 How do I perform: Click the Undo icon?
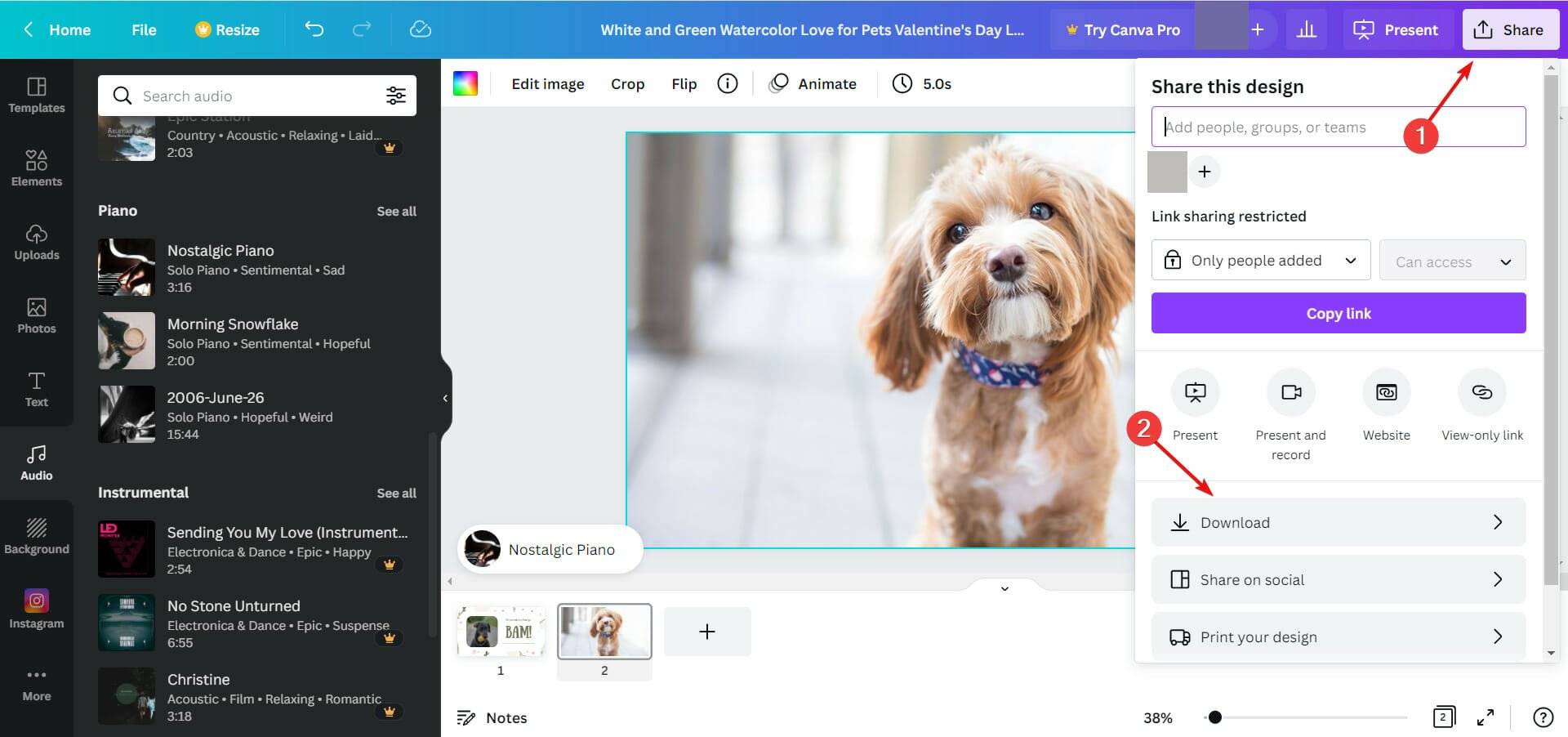click(314, 29)
